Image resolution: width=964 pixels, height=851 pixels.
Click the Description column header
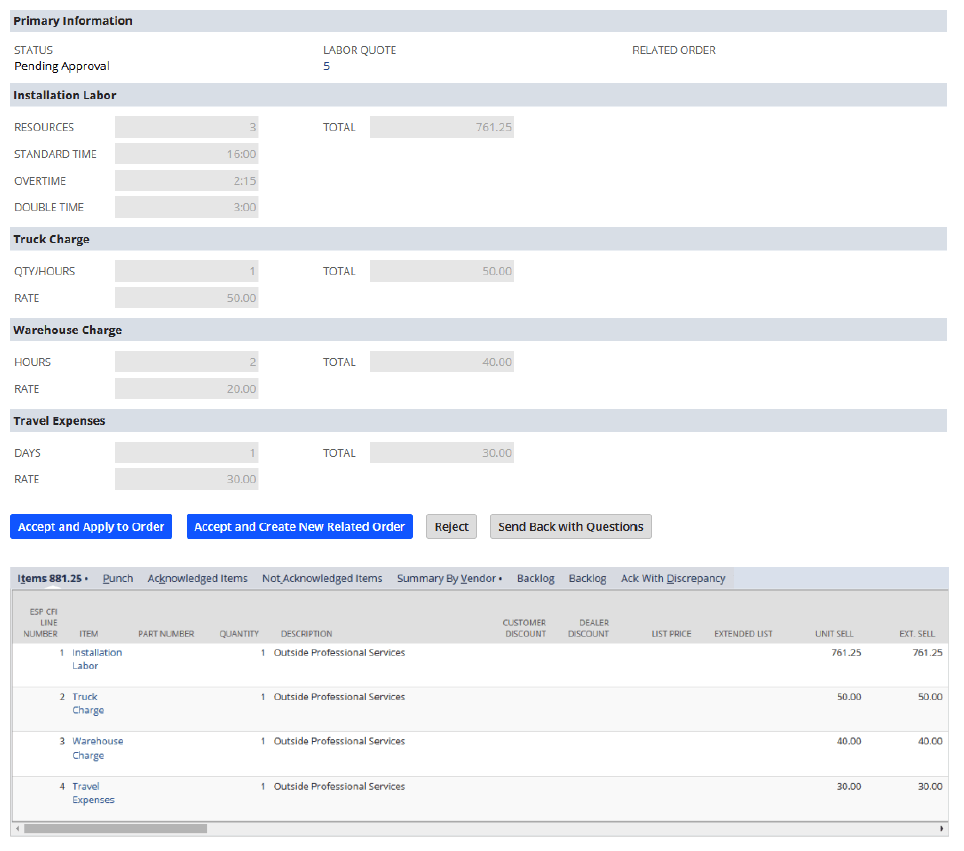pyautogui.click(x=306, y=633)
